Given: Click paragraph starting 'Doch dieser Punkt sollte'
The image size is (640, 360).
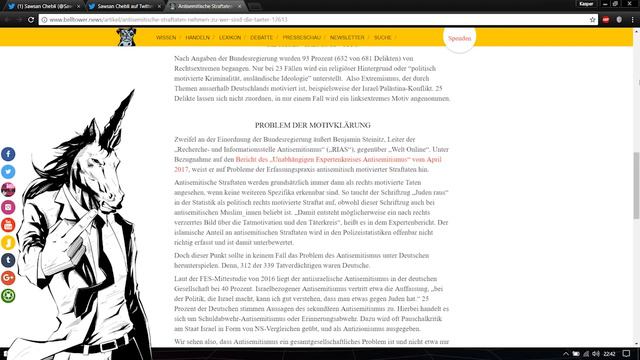Looking at the screenshot, I should [x=302, y=260].
